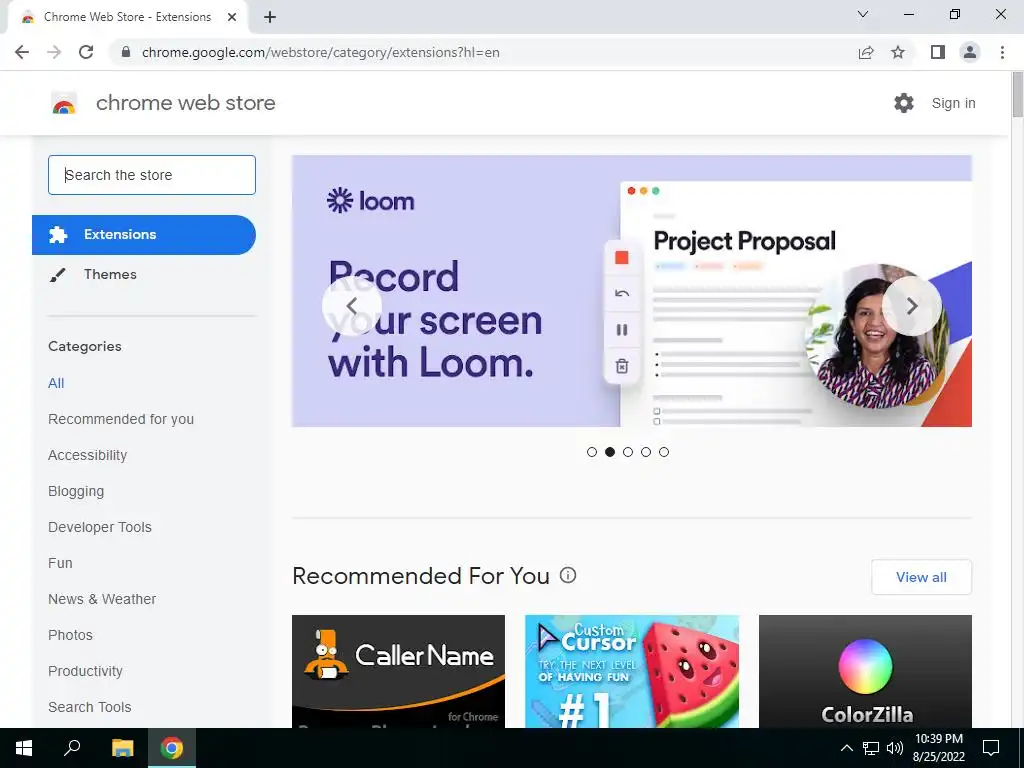Open a new browser tab

point(270,17)
